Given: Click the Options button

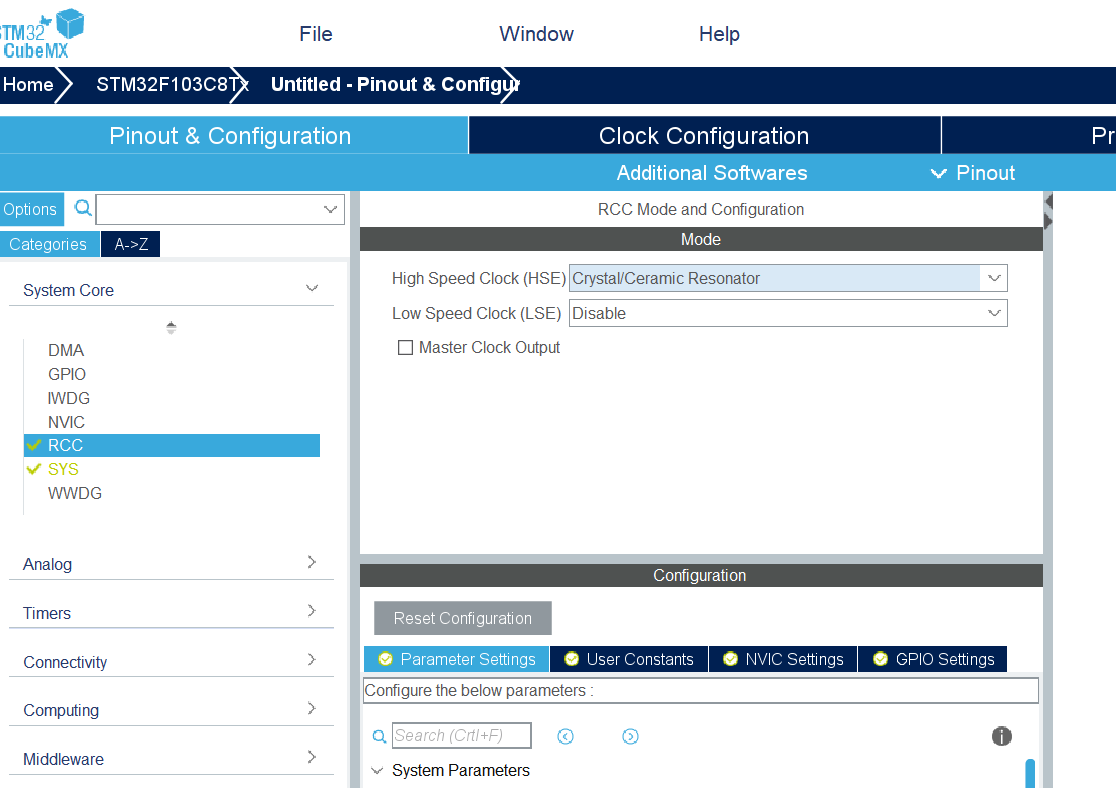Looking at the screenshot, I should 31,209.
